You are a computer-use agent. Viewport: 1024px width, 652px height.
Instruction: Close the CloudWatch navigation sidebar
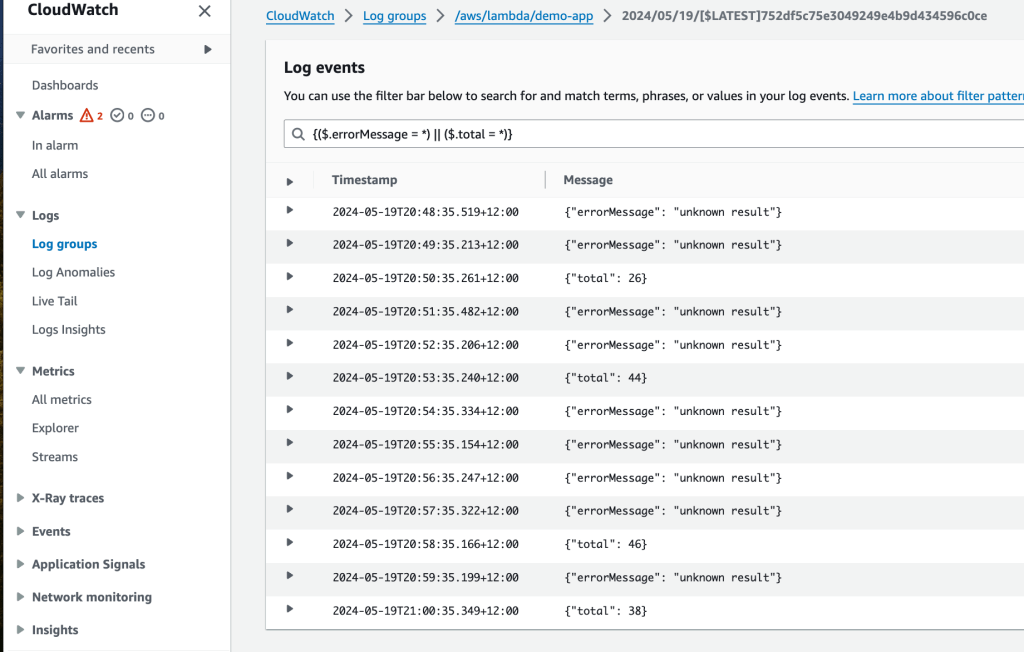click(x=204, y=11)
